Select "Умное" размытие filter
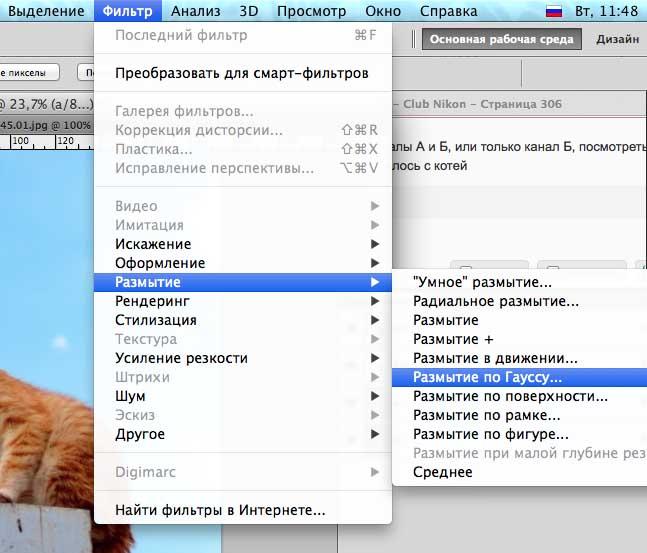The image size is (647, 553). point(519,282)
